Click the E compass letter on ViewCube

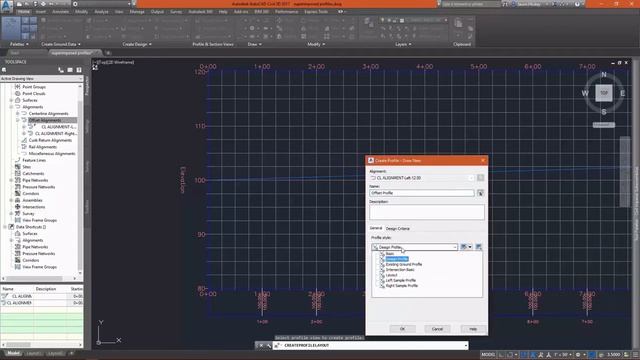click(622, 93)
